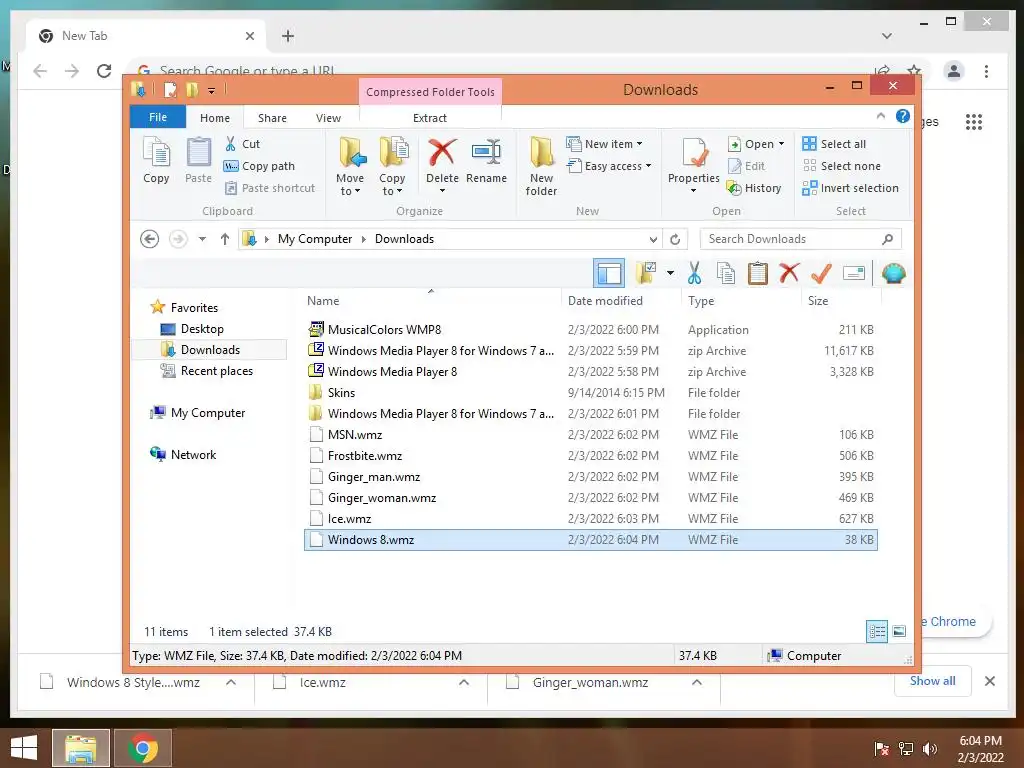
Task: Switch to large icons view in status bar
Action: (x=899, y=631)
